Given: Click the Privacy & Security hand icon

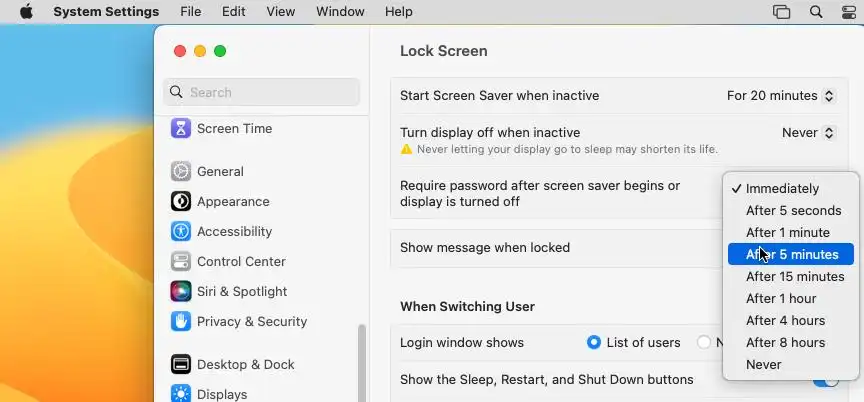Looking at the screenshot, I should click(181, 321).
